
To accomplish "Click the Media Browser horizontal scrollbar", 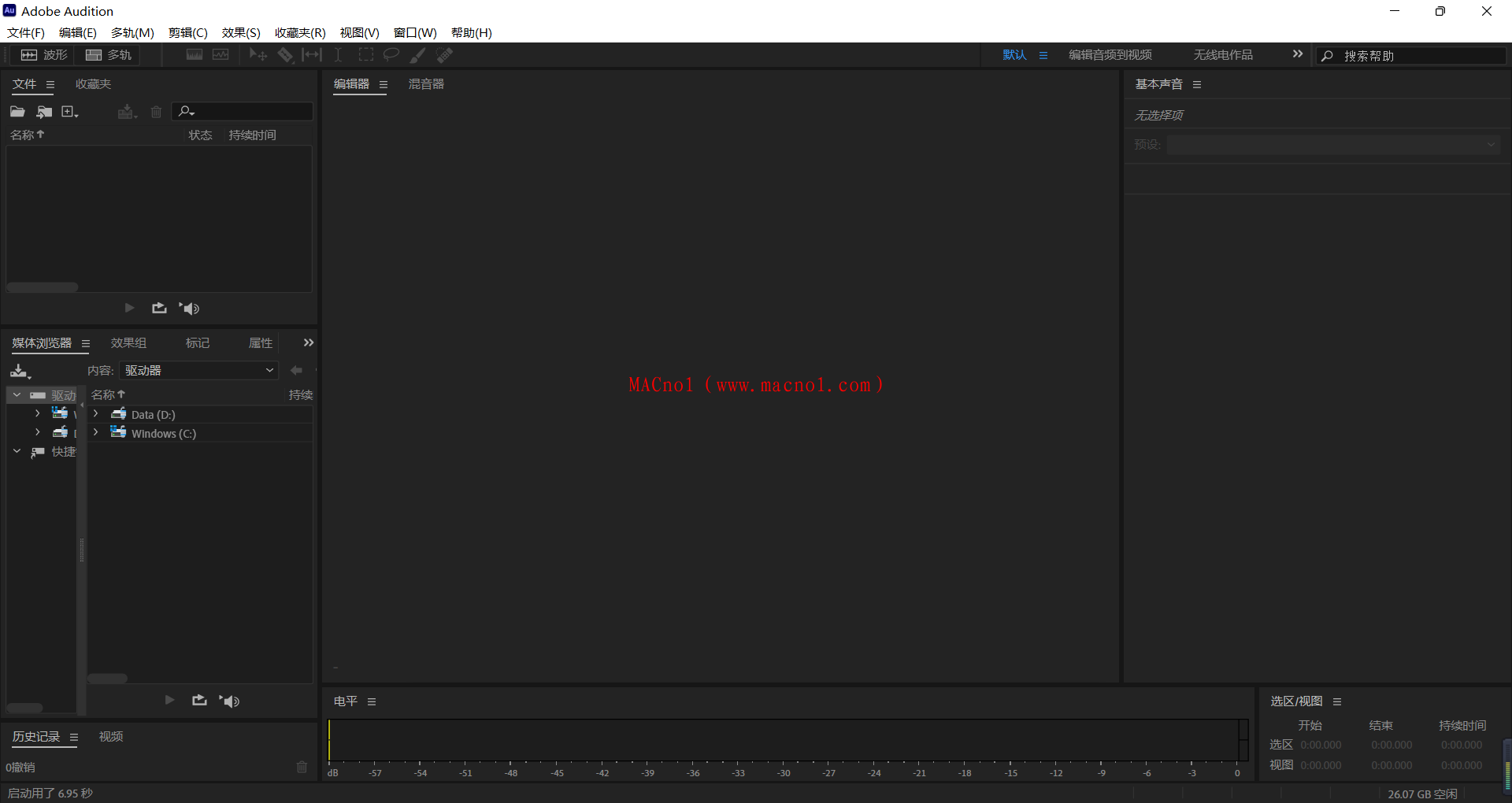I will click(x=107, y=679).
